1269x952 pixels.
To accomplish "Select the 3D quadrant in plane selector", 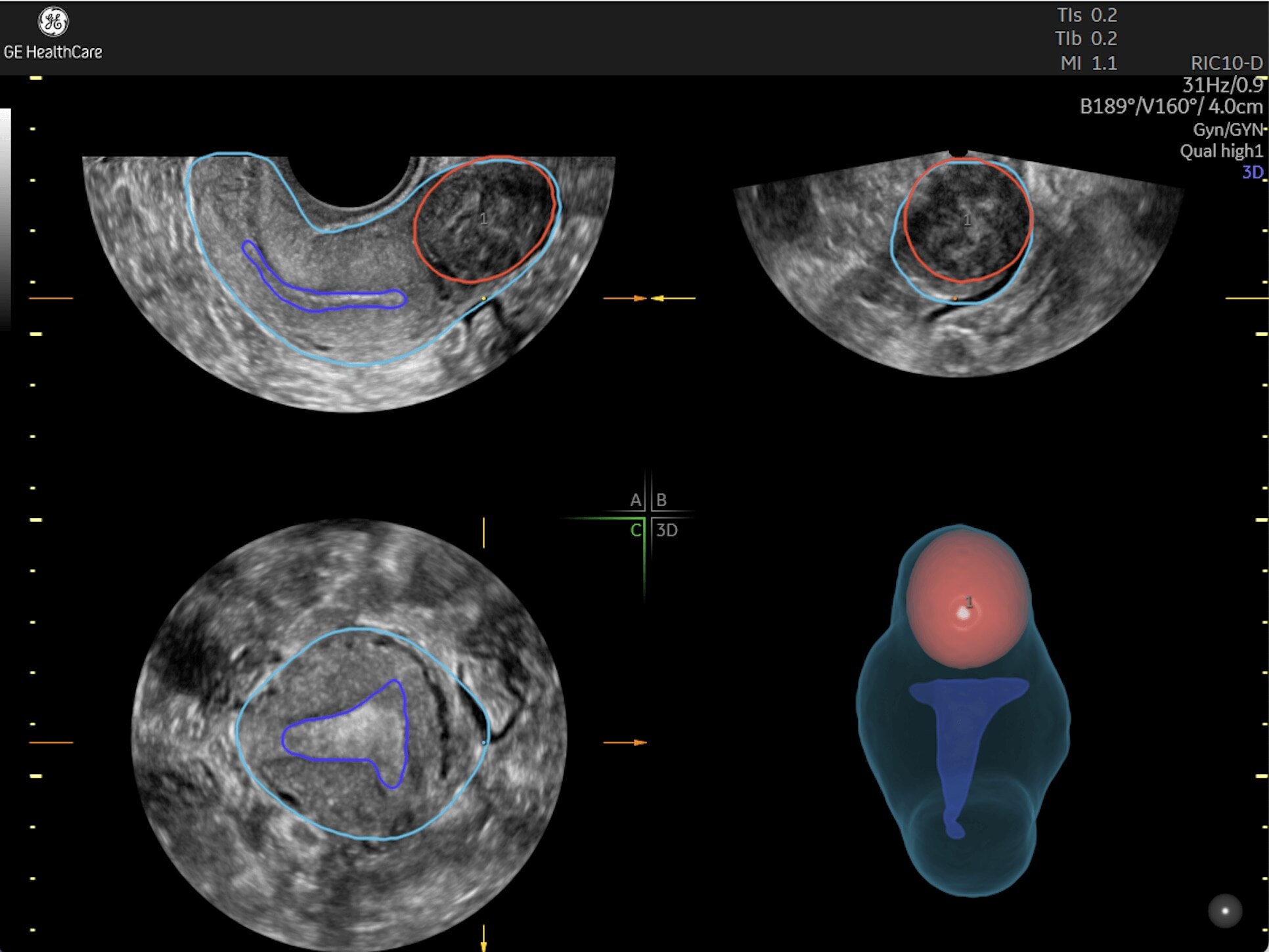I will (667, 530).
